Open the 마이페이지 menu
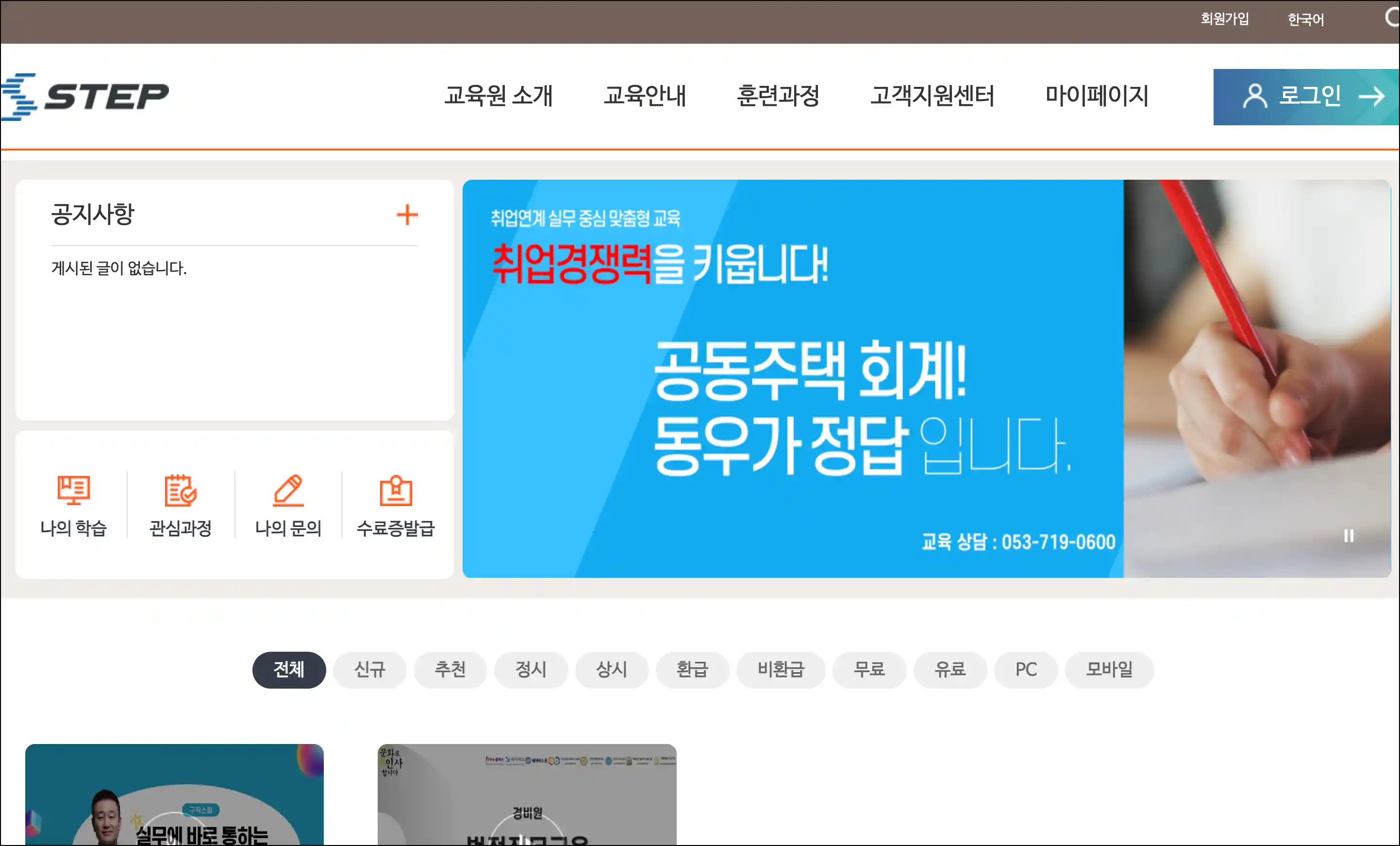Screen dimensions: 1400x846 tap(1097, 95)
